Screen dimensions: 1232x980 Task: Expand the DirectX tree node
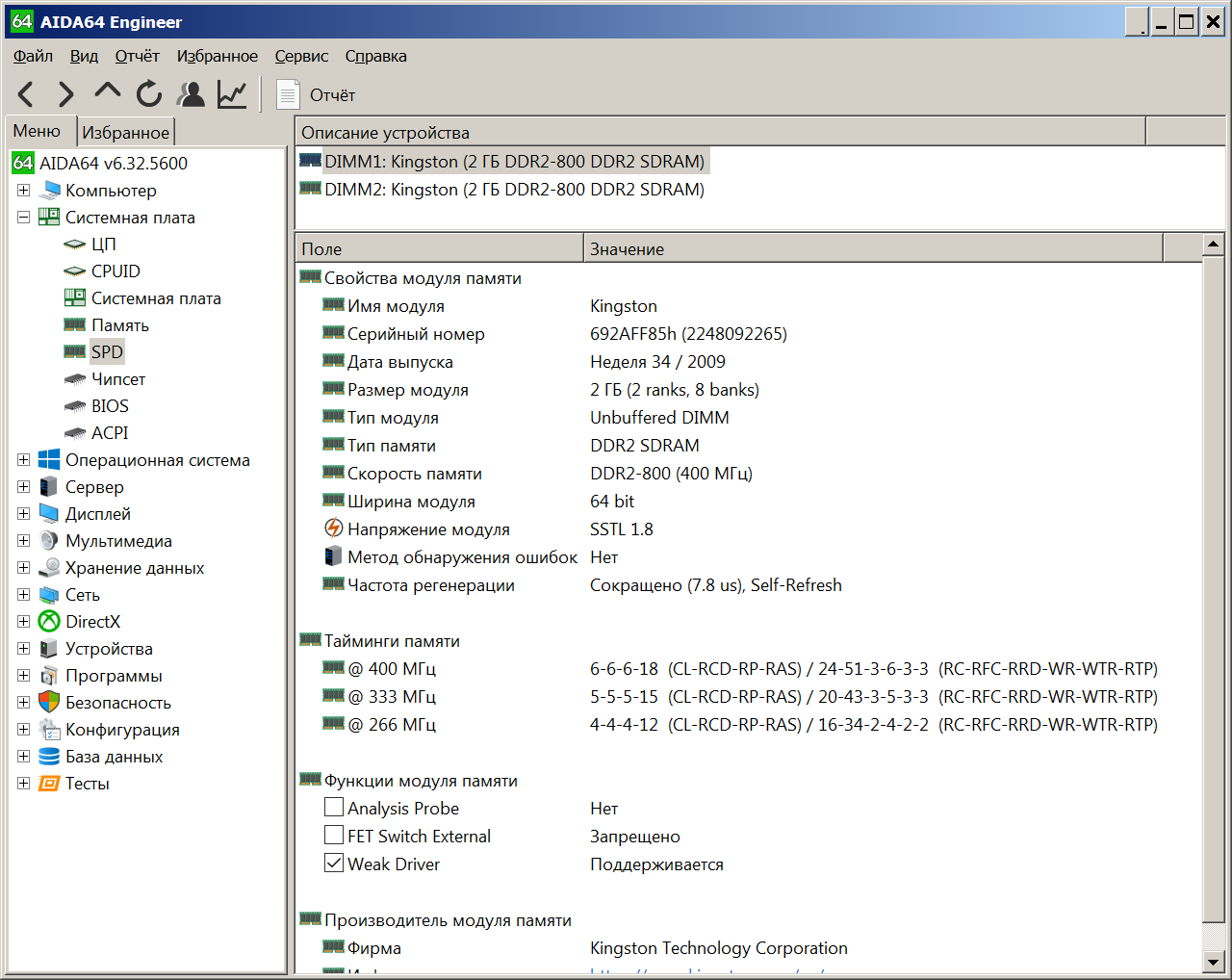[23, 622]
